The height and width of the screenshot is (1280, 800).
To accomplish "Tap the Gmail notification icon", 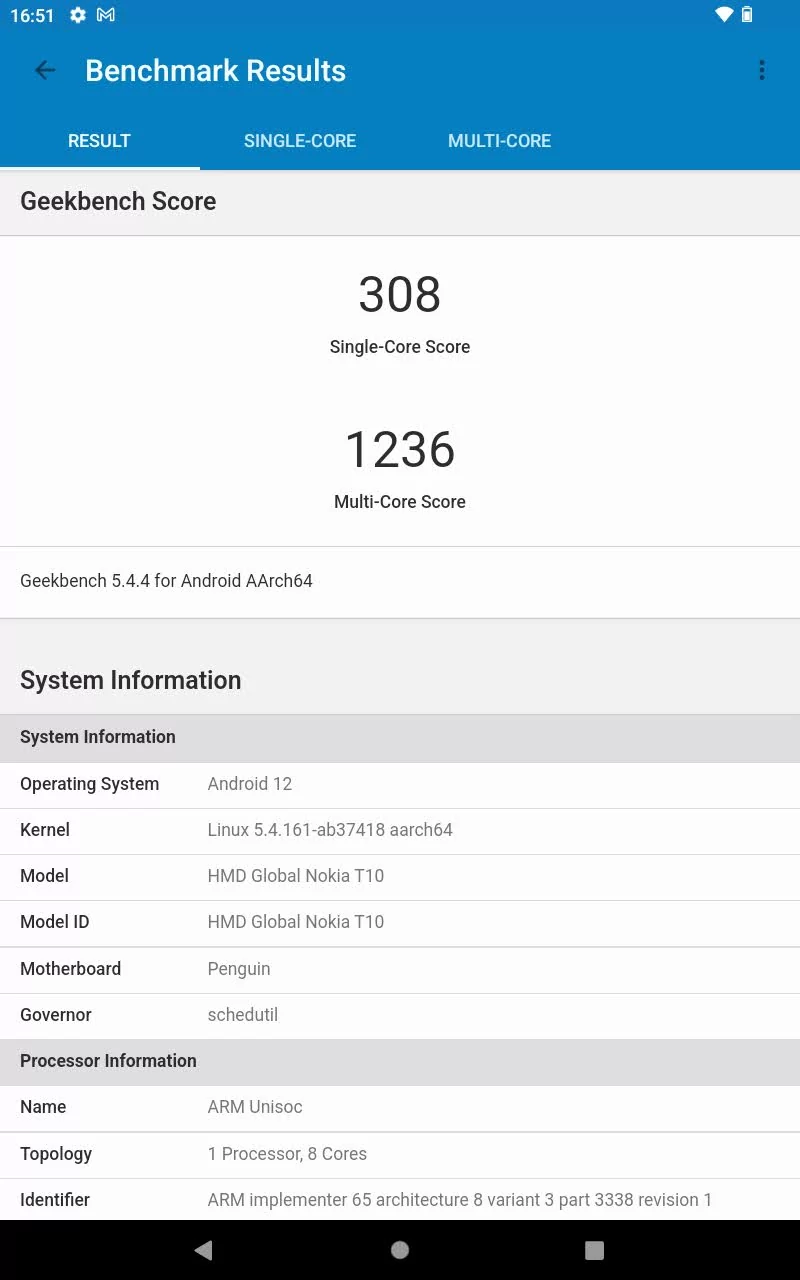I will [106, 15].
